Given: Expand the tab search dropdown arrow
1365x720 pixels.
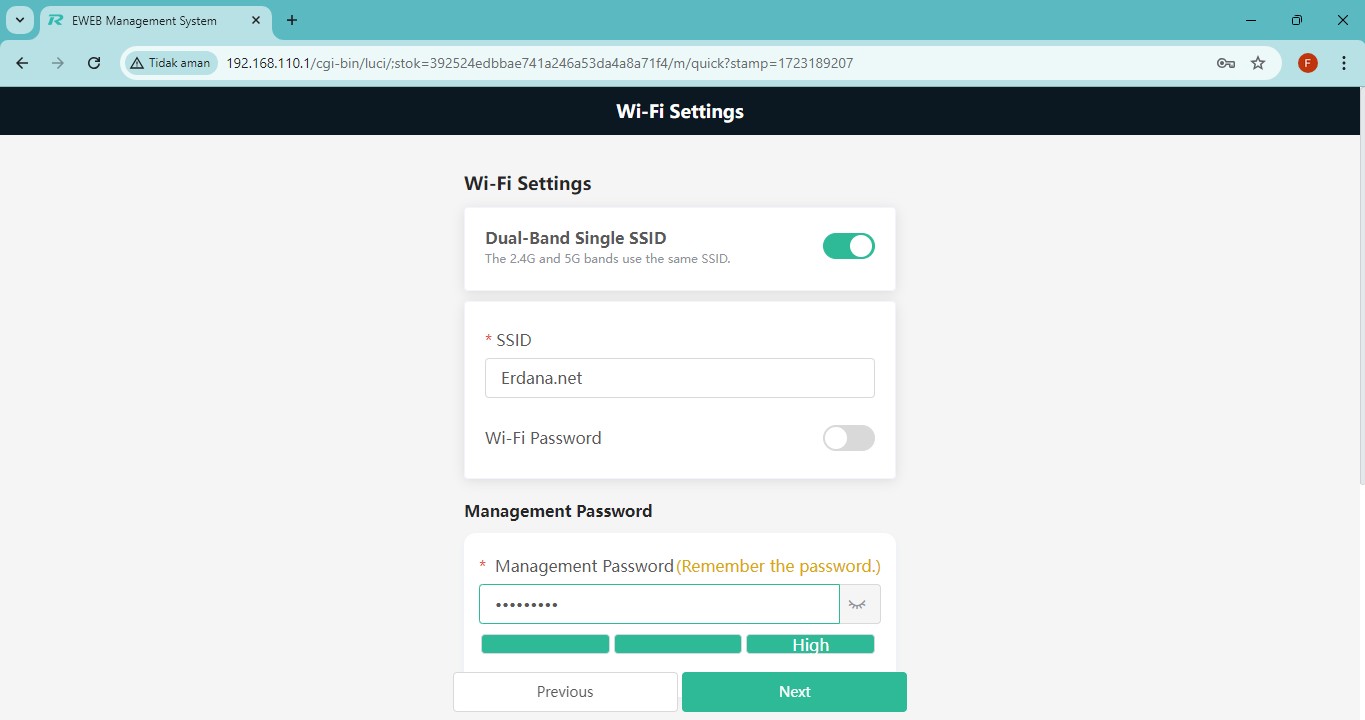Looking at the screenshot, I should [20, 20].
